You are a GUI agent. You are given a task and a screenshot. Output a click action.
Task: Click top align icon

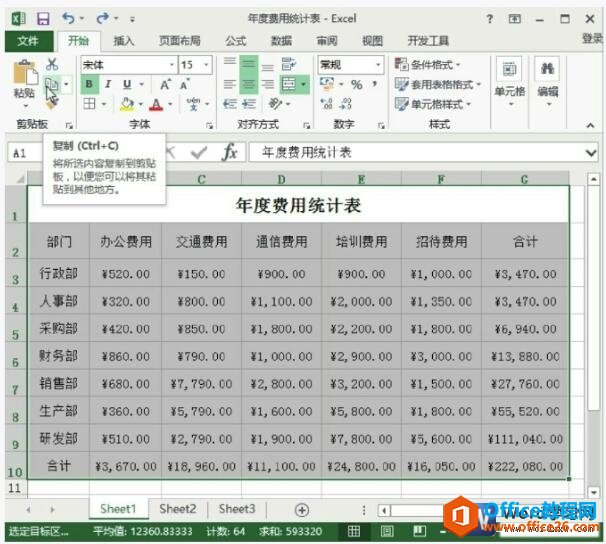click(230, 63)
